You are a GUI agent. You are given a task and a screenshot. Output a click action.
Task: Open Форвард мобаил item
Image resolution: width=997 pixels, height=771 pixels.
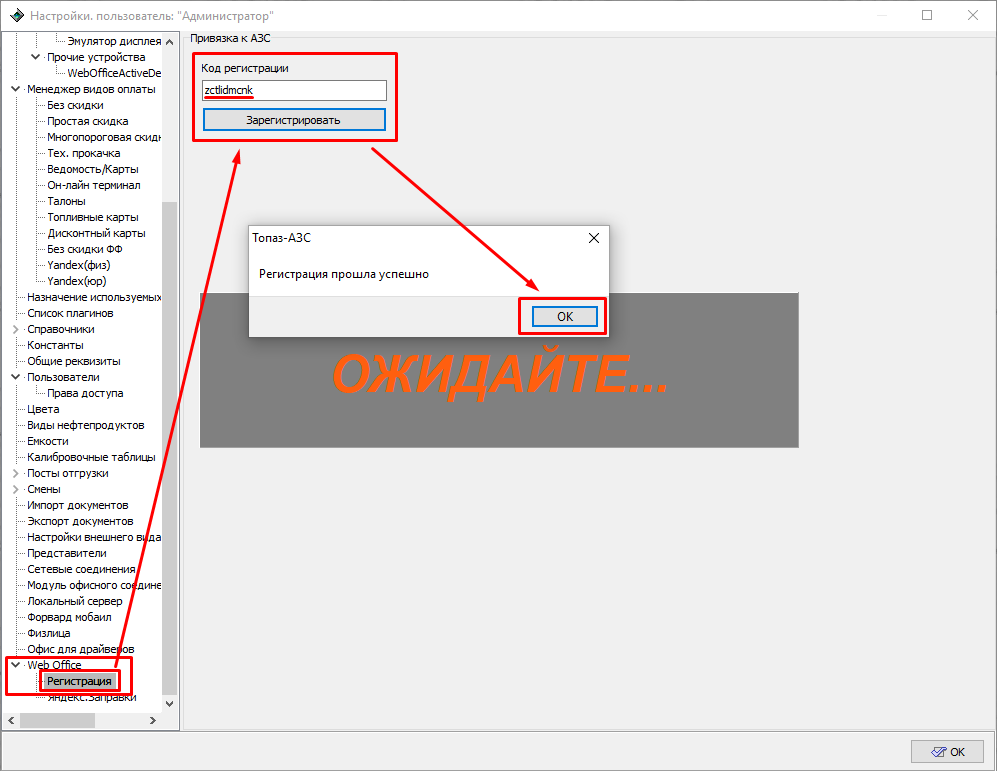tap(69, 617)
